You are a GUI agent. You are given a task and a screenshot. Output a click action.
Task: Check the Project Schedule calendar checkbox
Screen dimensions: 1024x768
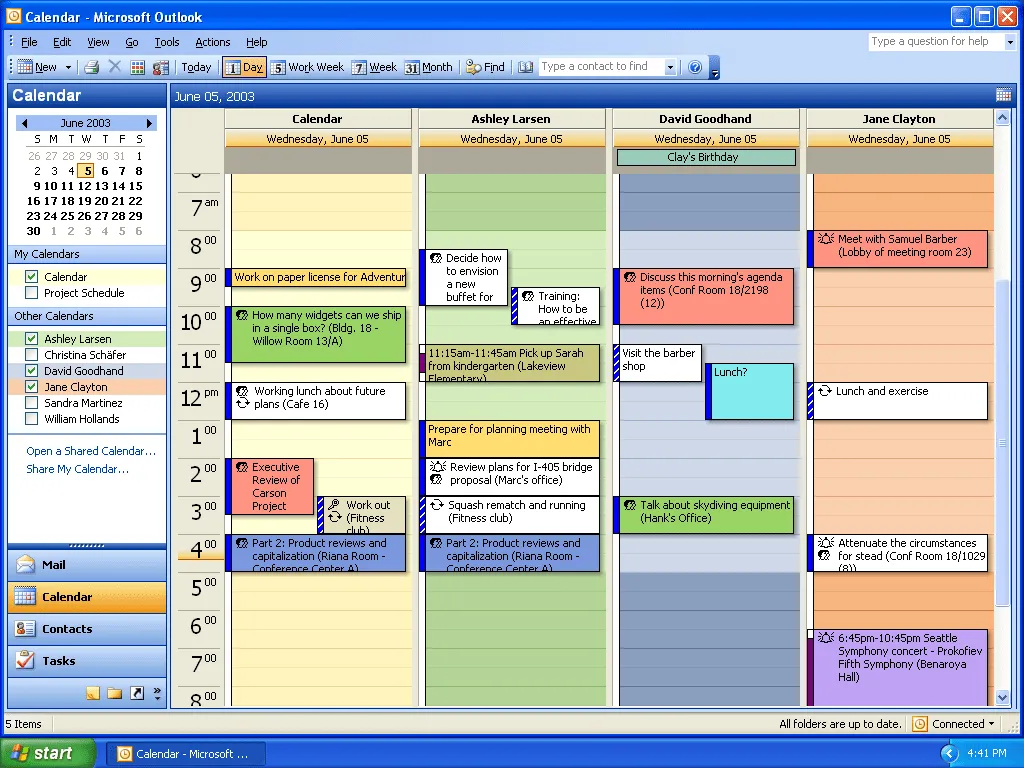pyautogui.click(x=31, y=293)
